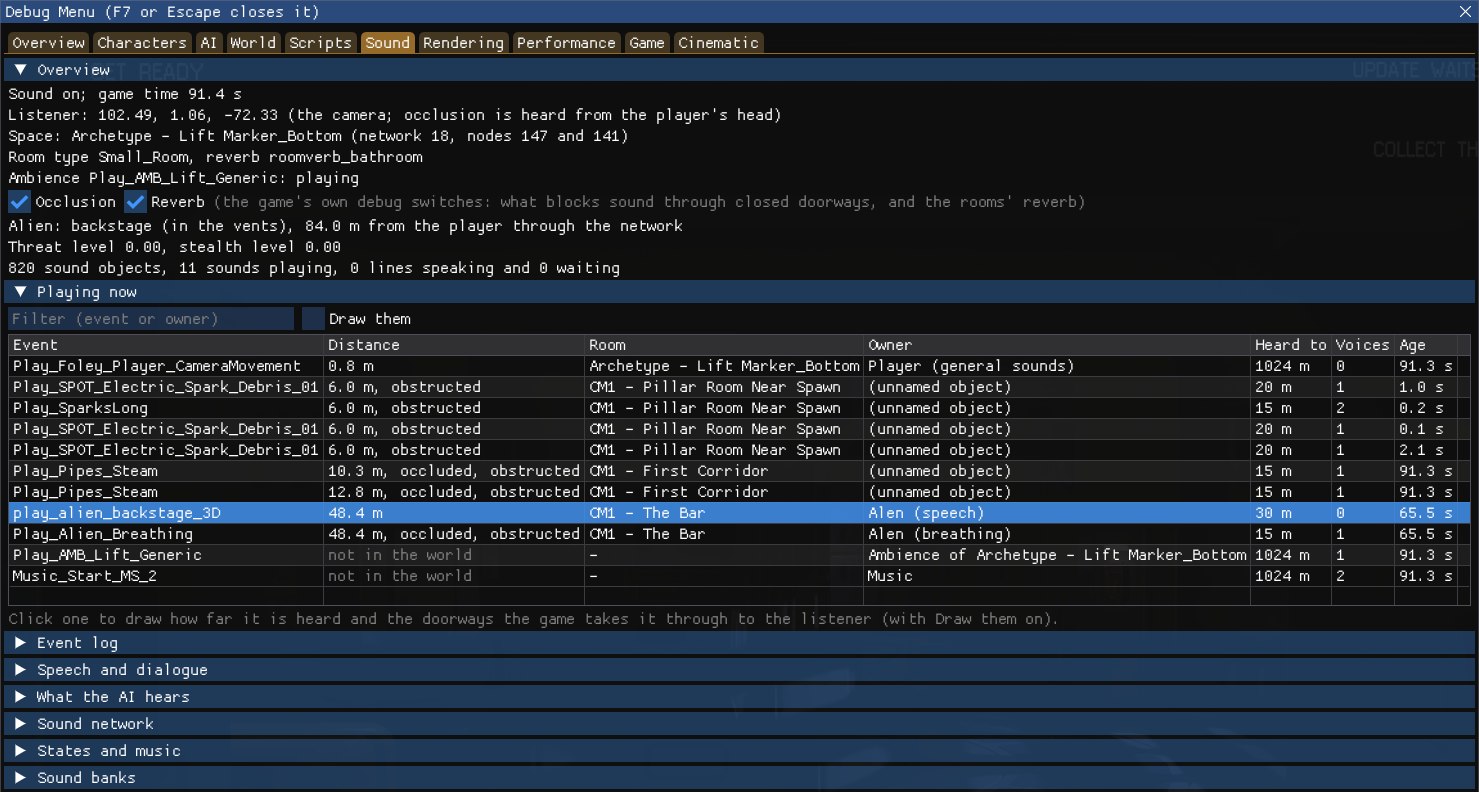The height and width of the screenshot is (792, 1479).
Task: Sort the table by Event column header
Action: (167, 345)
